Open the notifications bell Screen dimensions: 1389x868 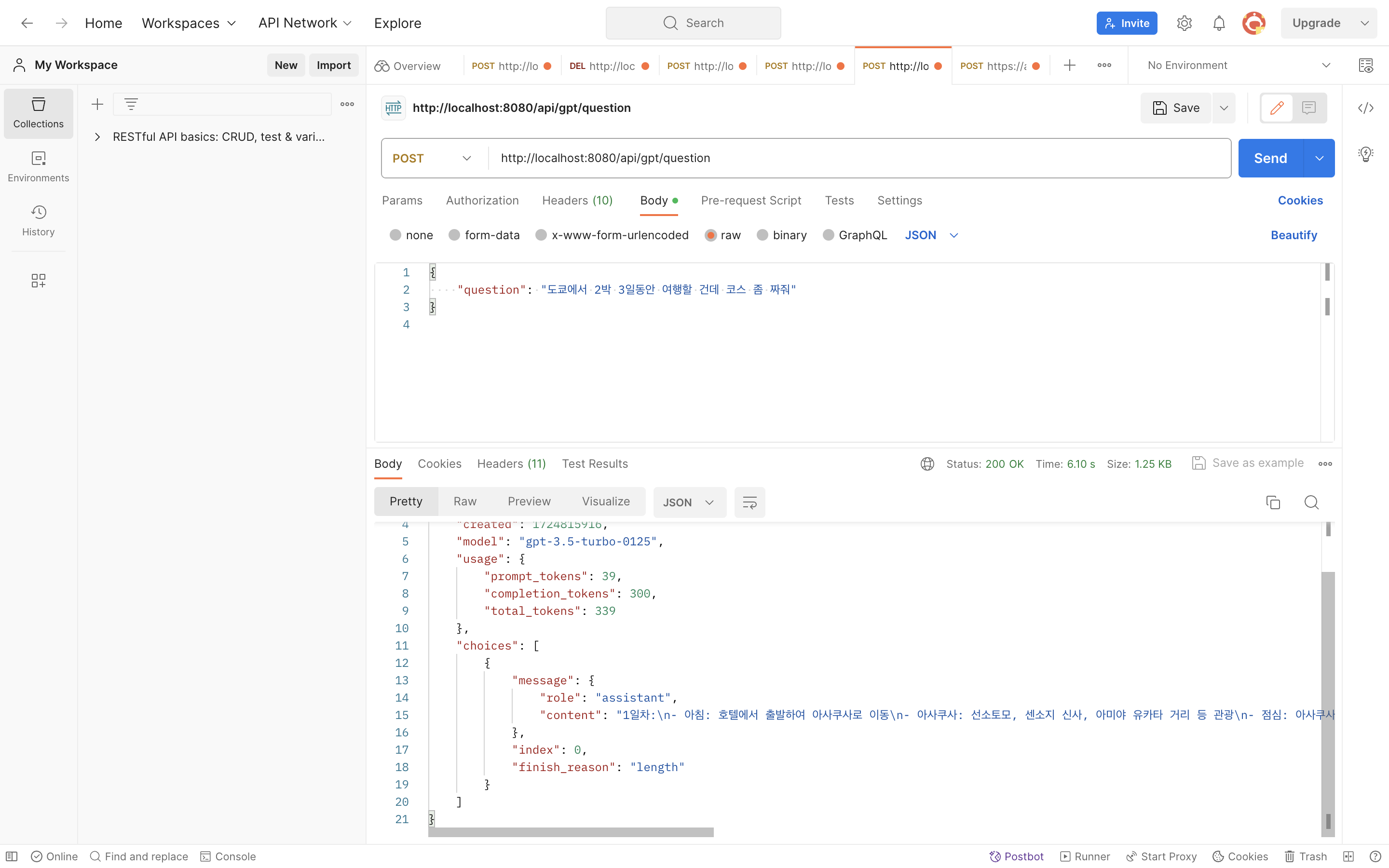click(x=1219, y=23)
